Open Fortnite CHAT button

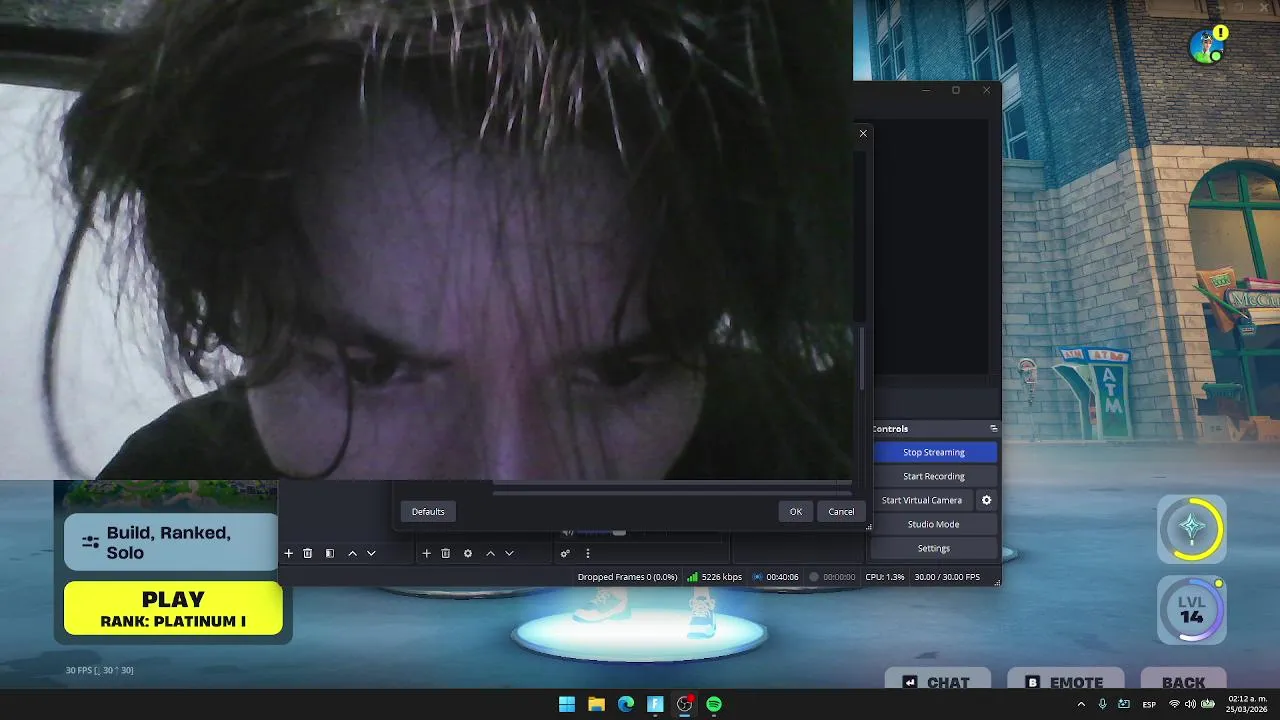(x=937, y=682)
